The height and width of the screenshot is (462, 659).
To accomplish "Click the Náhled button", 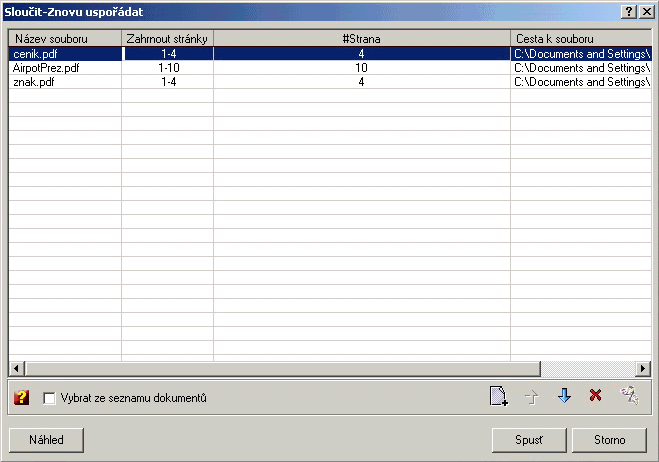I will click(x=46, y=440).
